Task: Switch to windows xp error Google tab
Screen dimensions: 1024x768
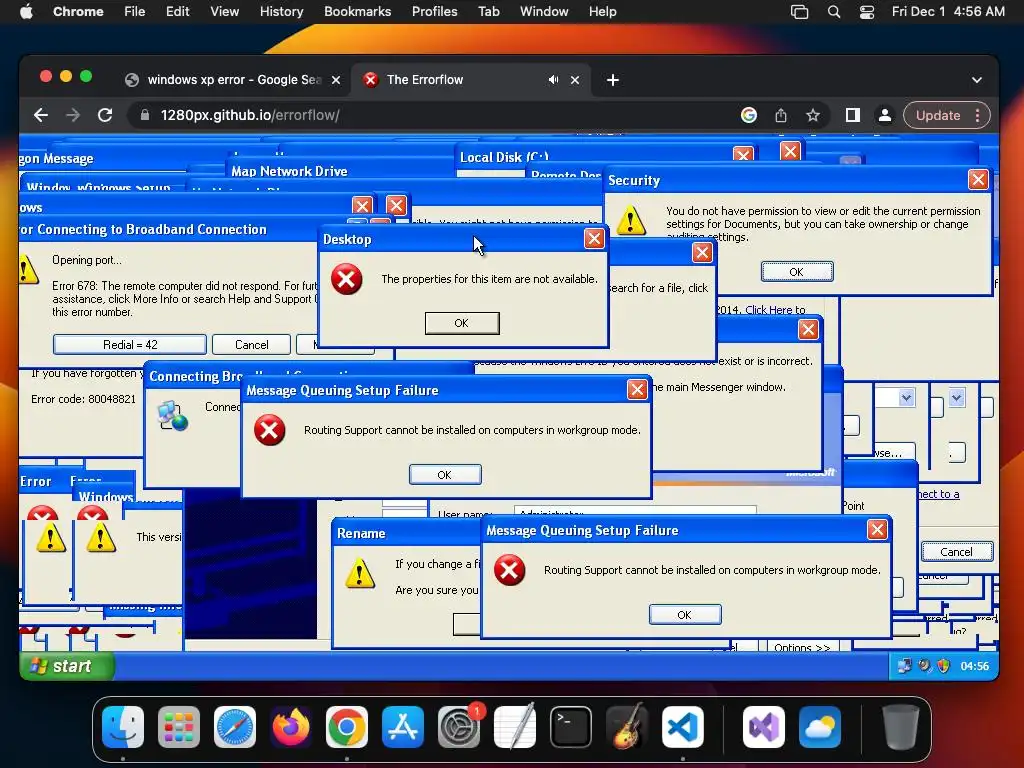Action: pos(232,80)
